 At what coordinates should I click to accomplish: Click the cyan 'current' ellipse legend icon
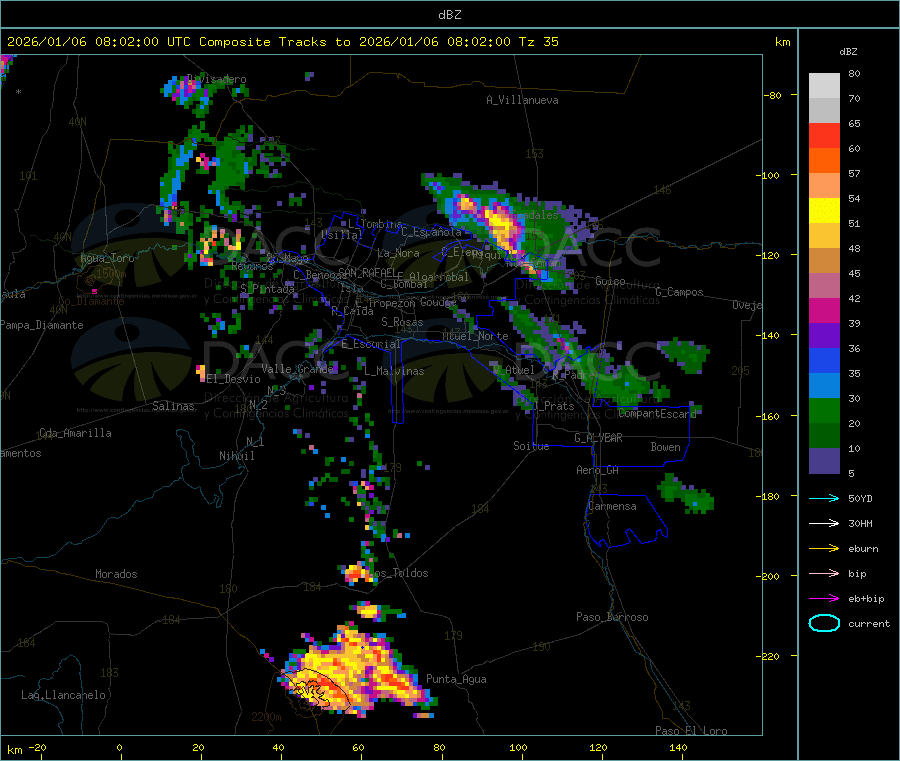pyautogui.click(x=824, y=623)
